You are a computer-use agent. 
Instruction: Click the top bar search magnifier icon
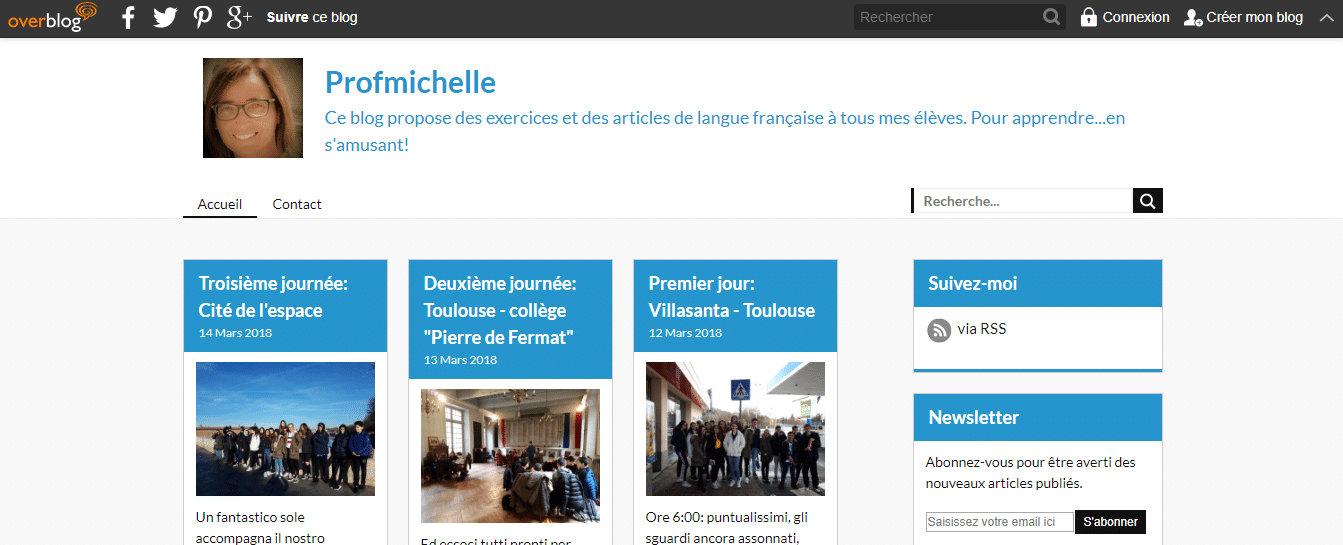[x=1051, y=17]
